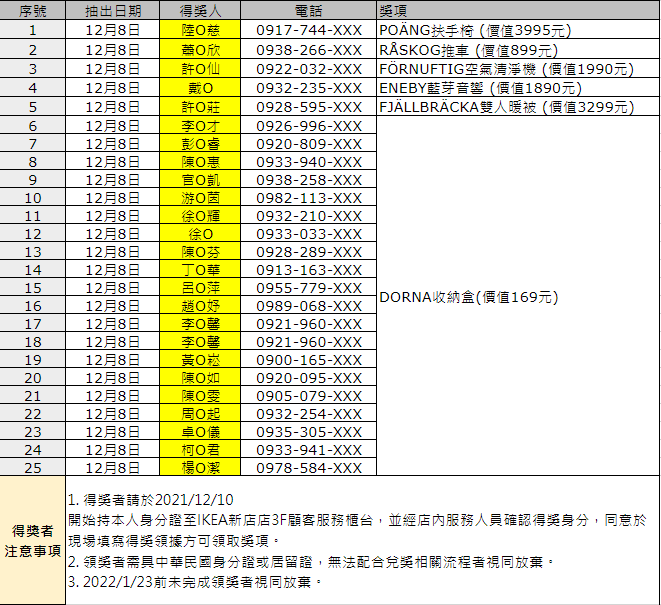Click the FJÄLLBRÄCKA雙人暖被 prize cell

pyautogui.click(x=506, y=107)
